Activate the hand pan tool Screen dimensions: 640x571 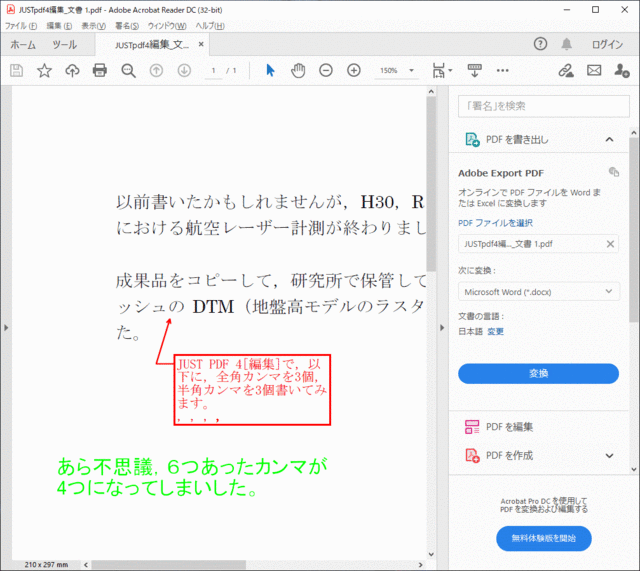pos(298,71)
